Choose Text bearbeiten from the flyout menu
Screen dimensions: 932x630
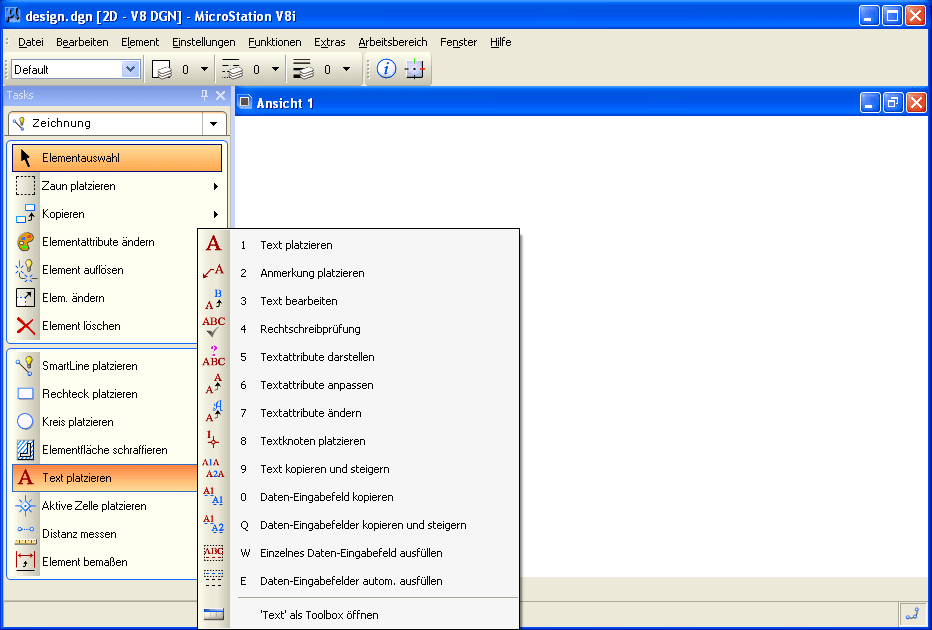click(298, 301)
